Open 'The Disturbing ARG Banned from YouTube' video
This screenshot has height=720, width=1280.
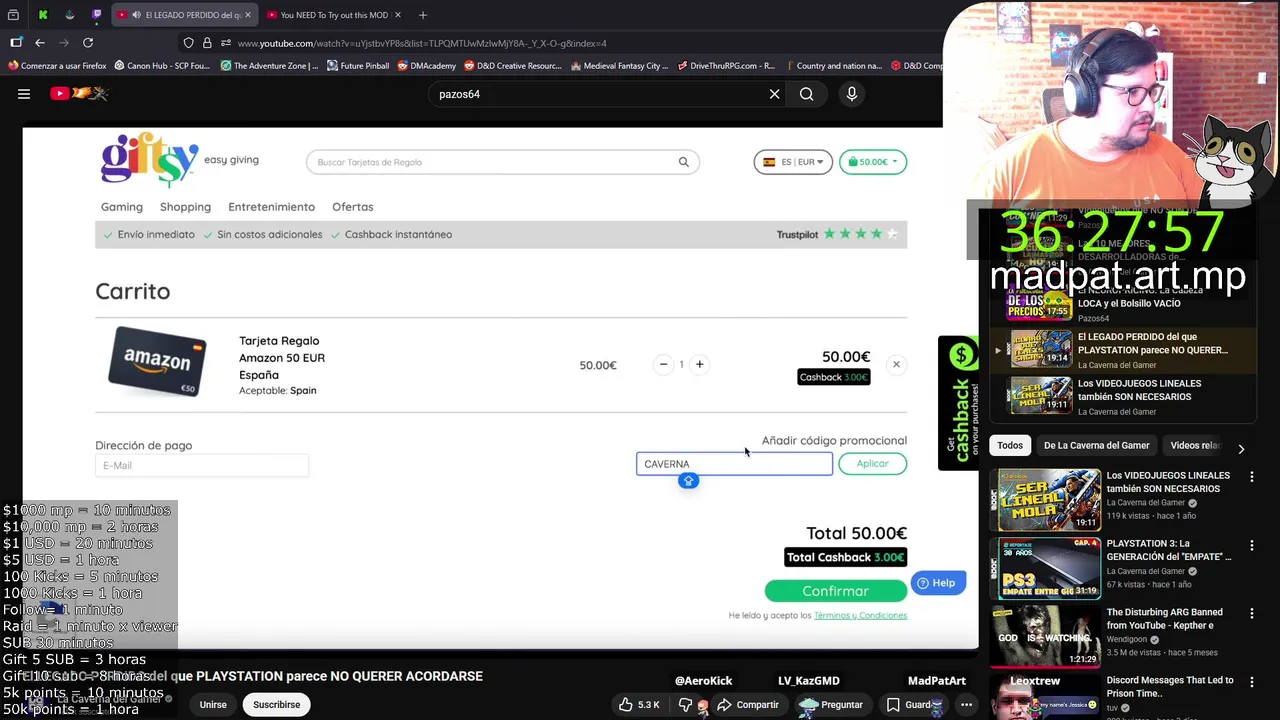(x=1164, y=618)
